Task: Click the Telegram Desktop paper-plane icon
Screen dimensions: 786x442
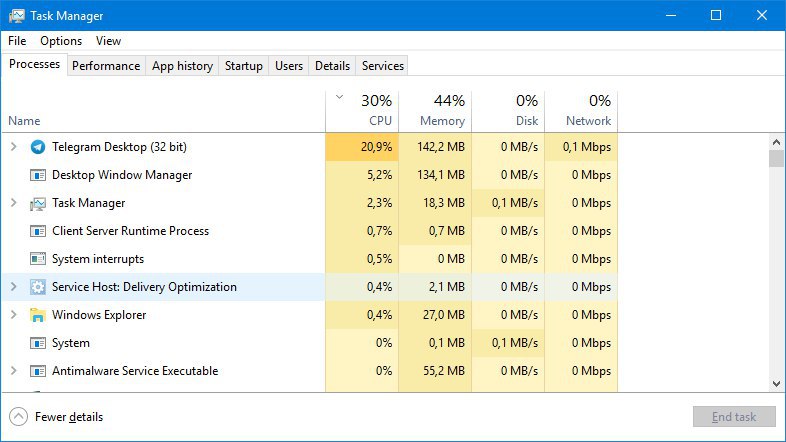Action: tap(38, 147)
